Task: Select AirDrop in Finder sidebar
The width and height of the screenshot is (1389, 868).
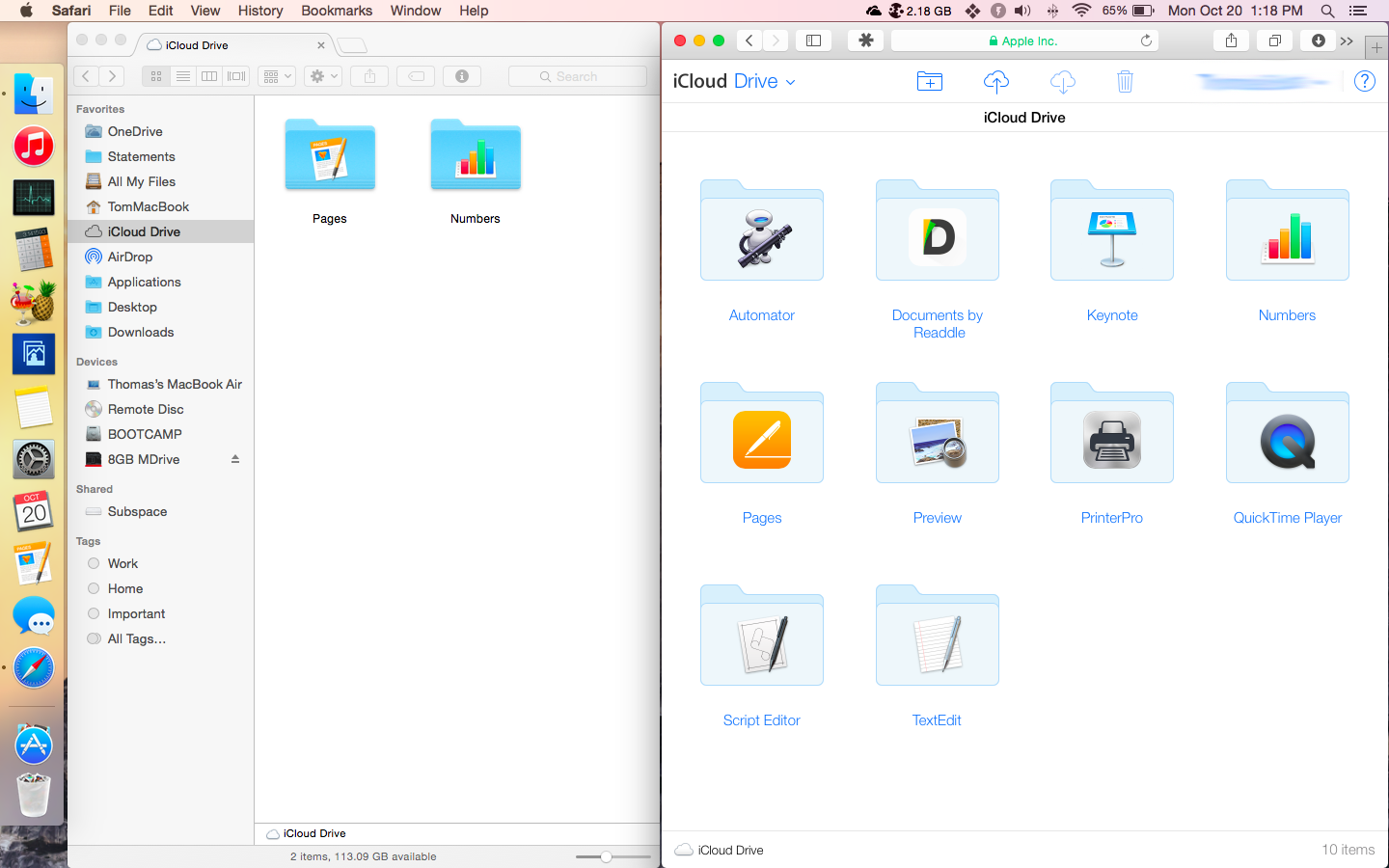Action: (x=130, y=257)
